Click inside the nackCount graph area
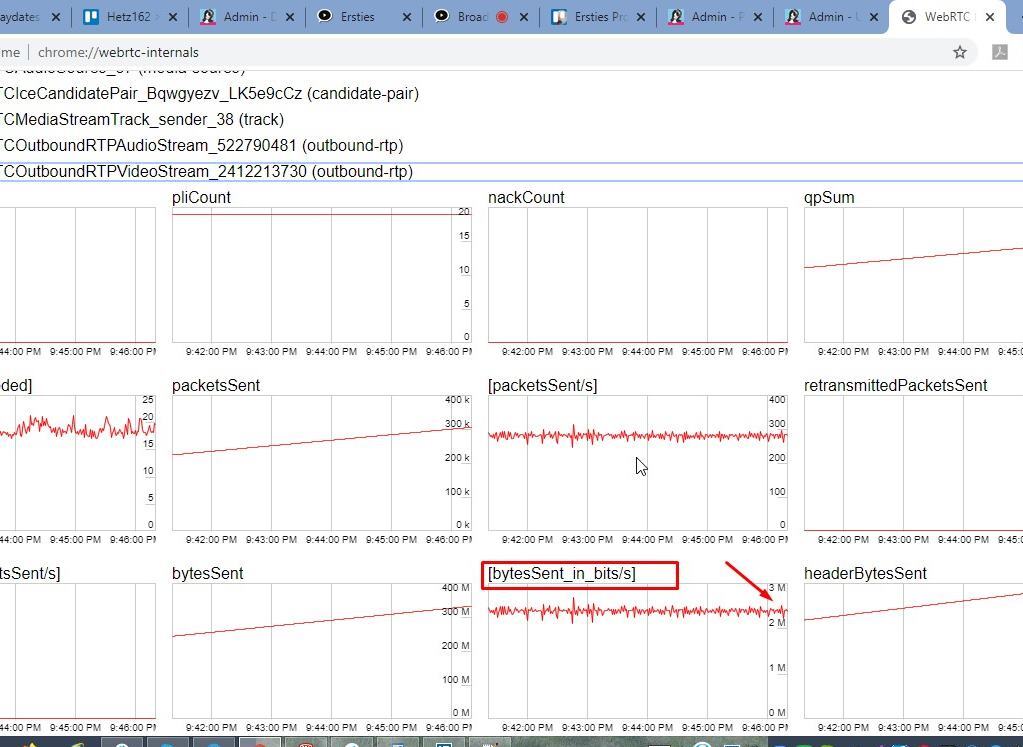Screen dimensions: 1023x747 [626, 275]
